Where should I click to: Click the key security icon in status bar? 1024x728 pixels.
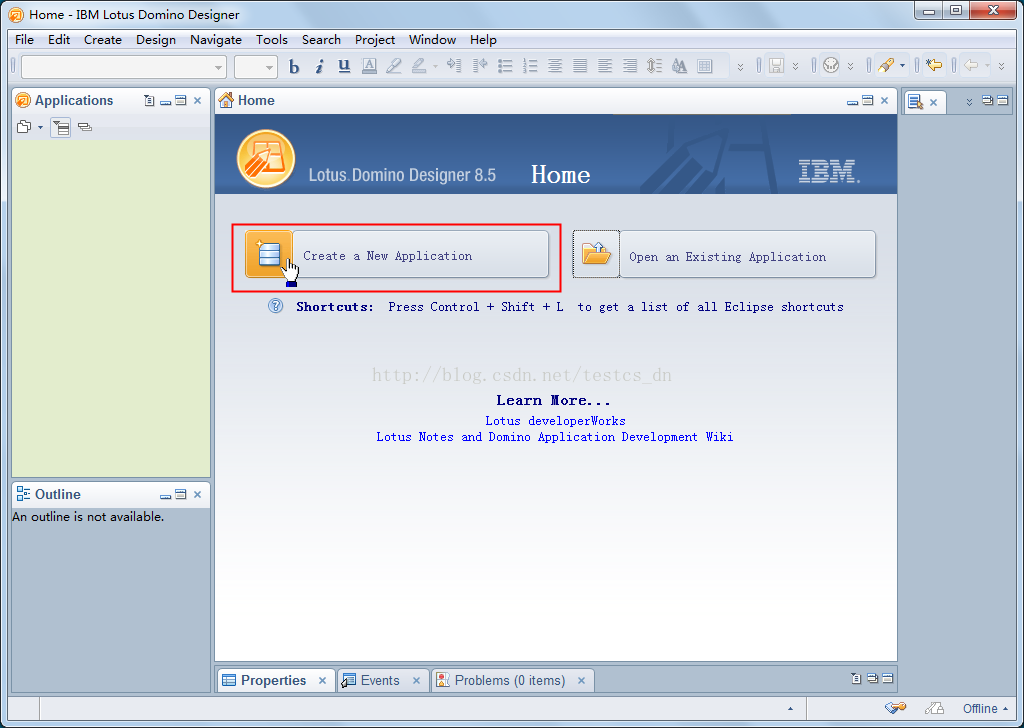click(x=895, y=708)
